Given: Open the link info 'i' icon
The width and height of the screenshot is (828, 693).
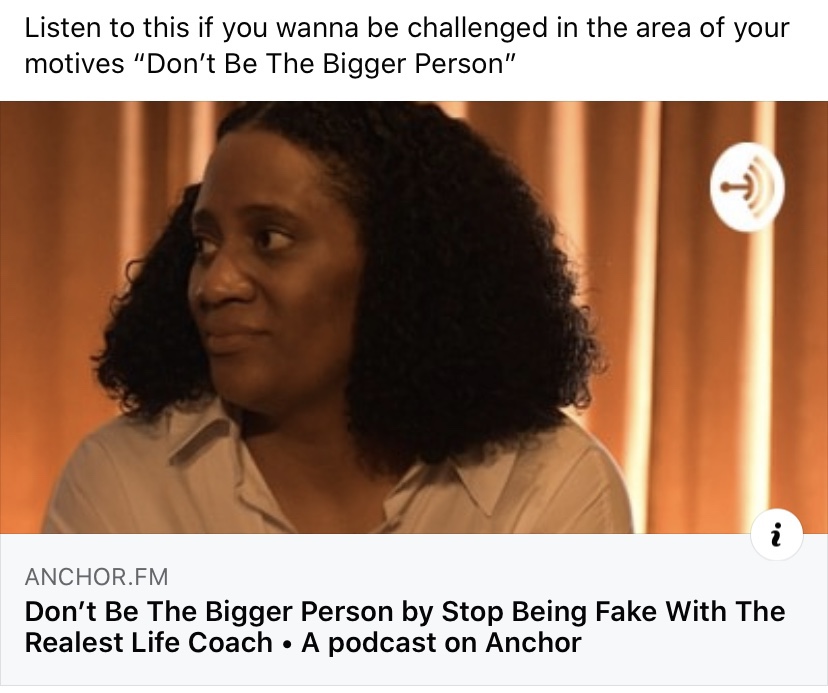Looking at the screenshot, I should pos(777,535).
